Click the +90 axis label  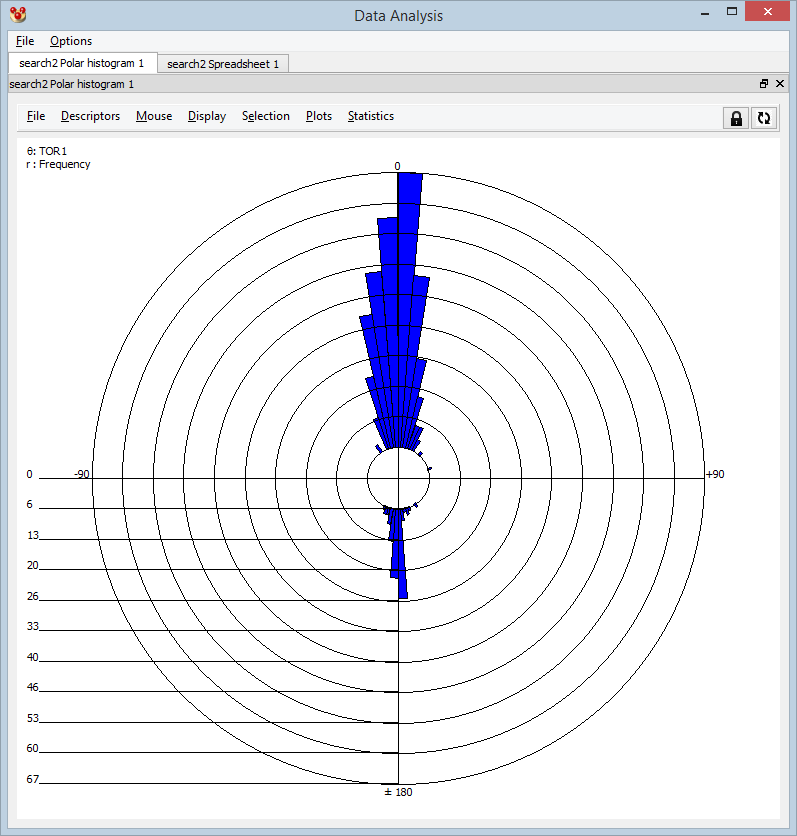tap(715, 474)
